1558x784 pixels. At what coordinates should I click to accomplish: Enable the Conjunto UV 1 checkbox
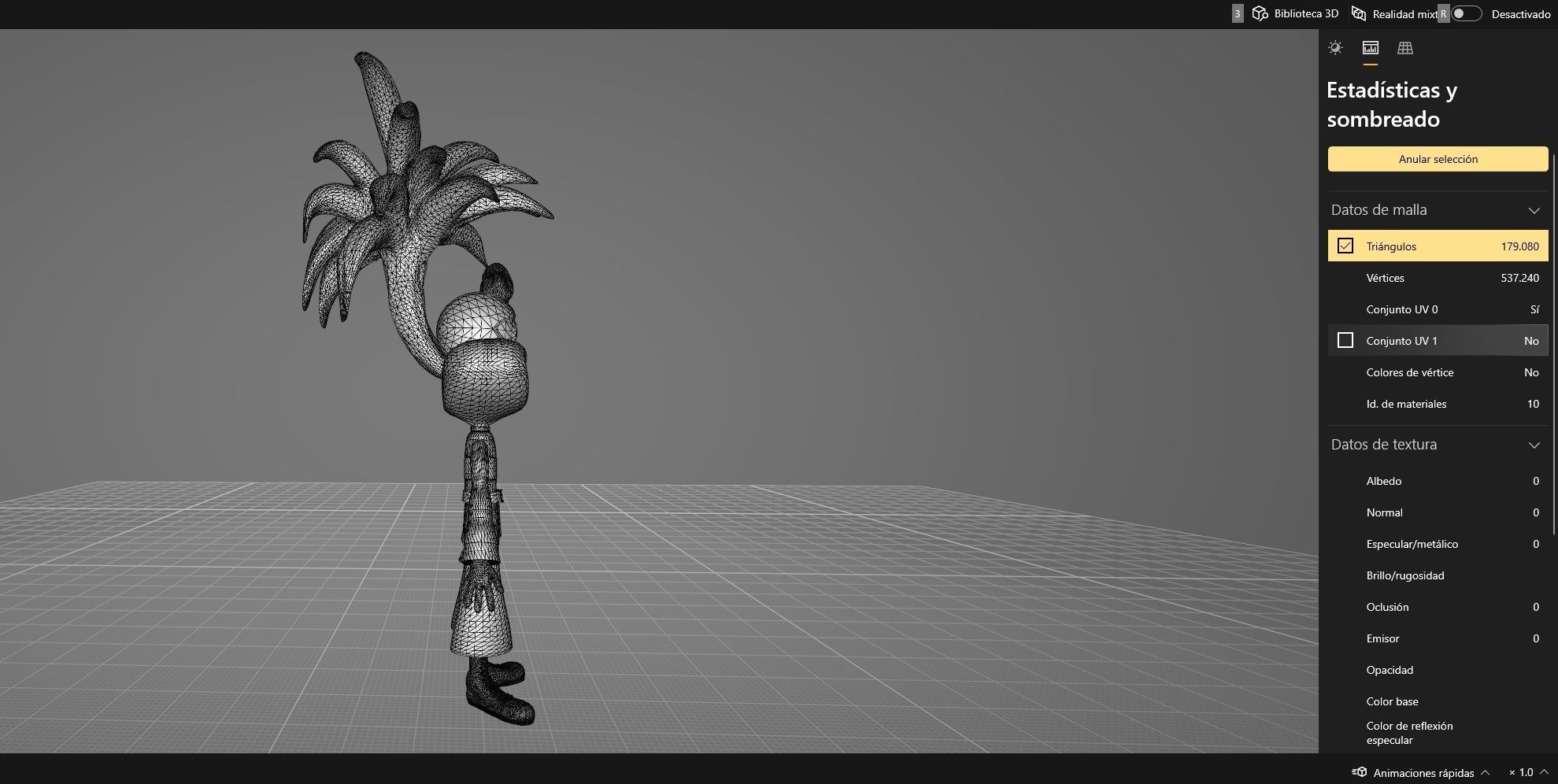click(1345, 341)
